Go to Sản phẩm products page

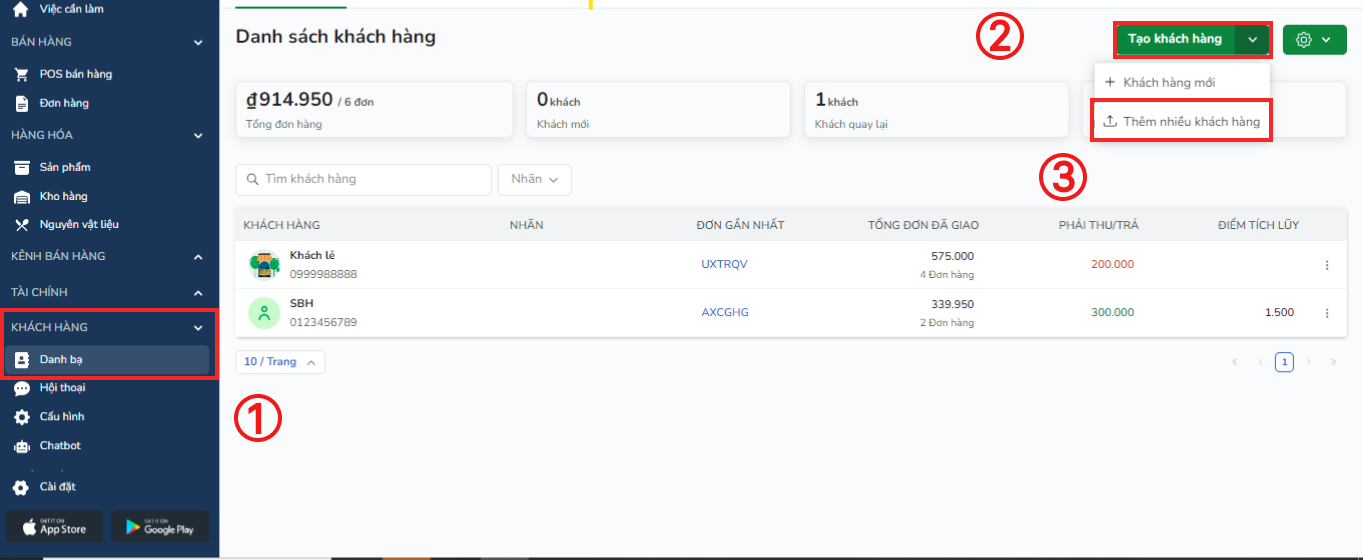[65, 167]
